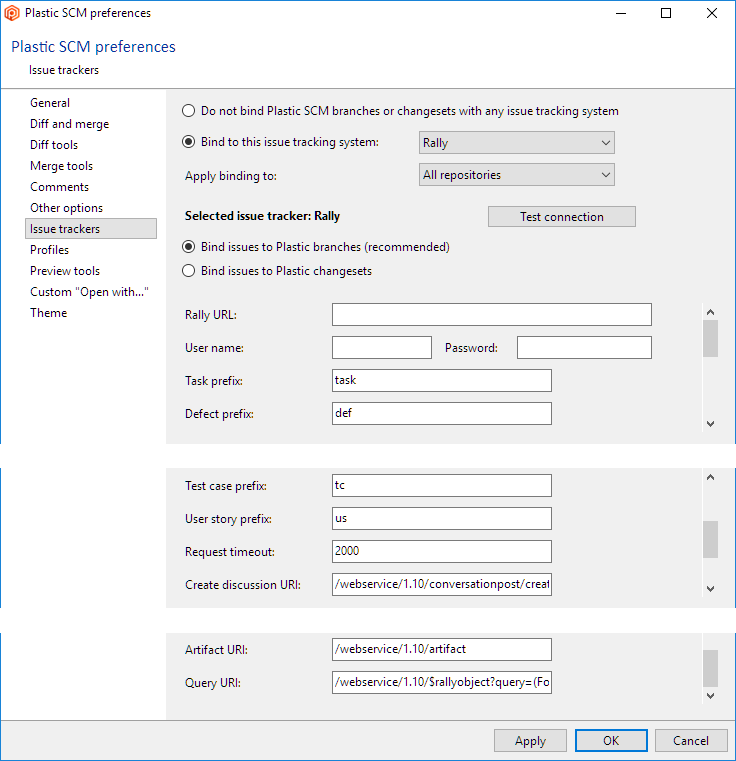
Task: Confirm with the OK button
Action: (611, 741)
